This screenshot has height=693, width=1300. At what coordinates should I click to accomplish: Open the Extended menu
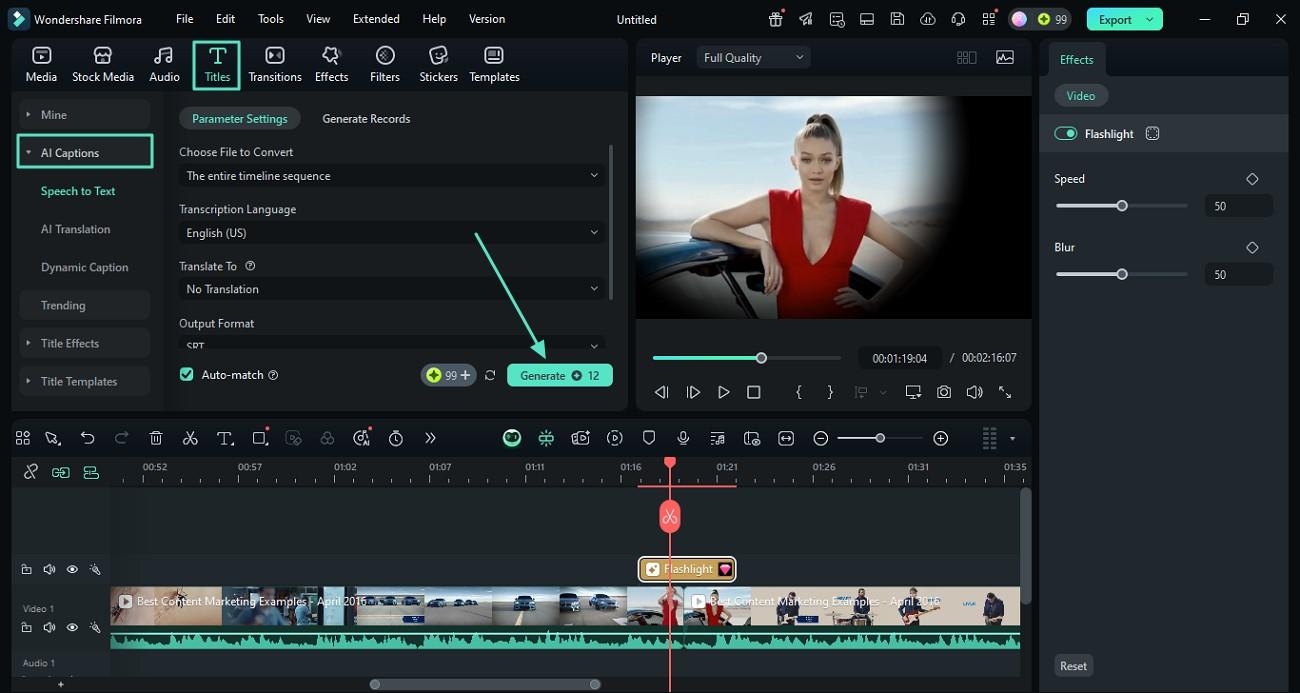pyautogui.click(x=376, y=19)
